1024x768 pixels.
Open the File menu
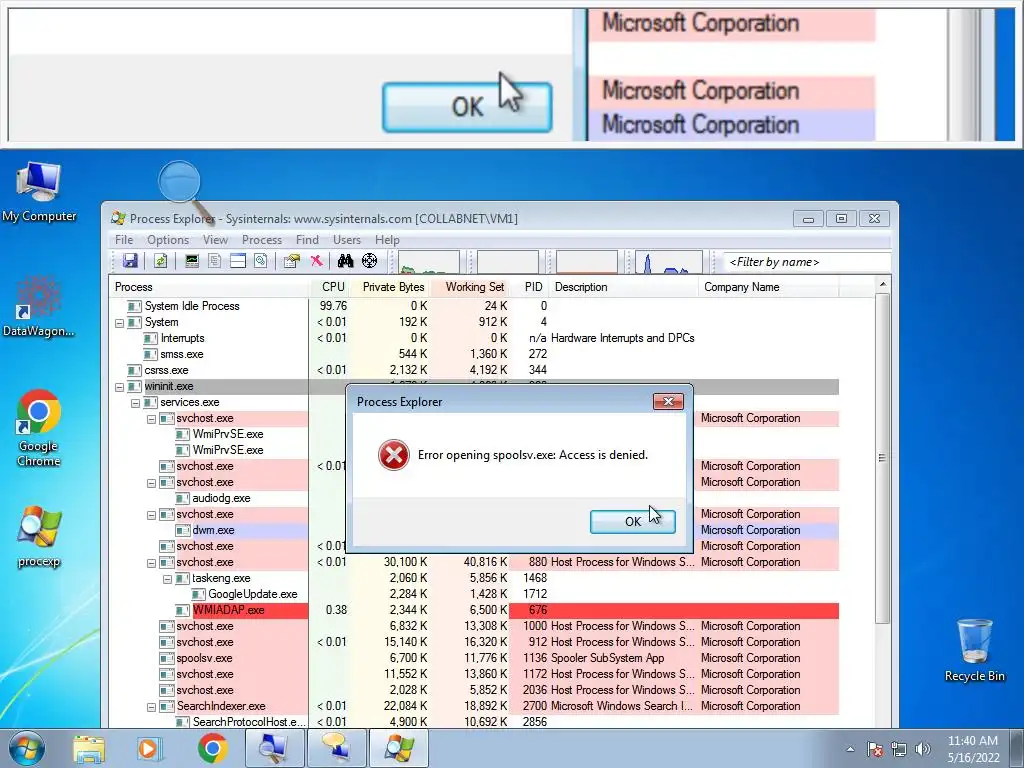tap(123, 240)
